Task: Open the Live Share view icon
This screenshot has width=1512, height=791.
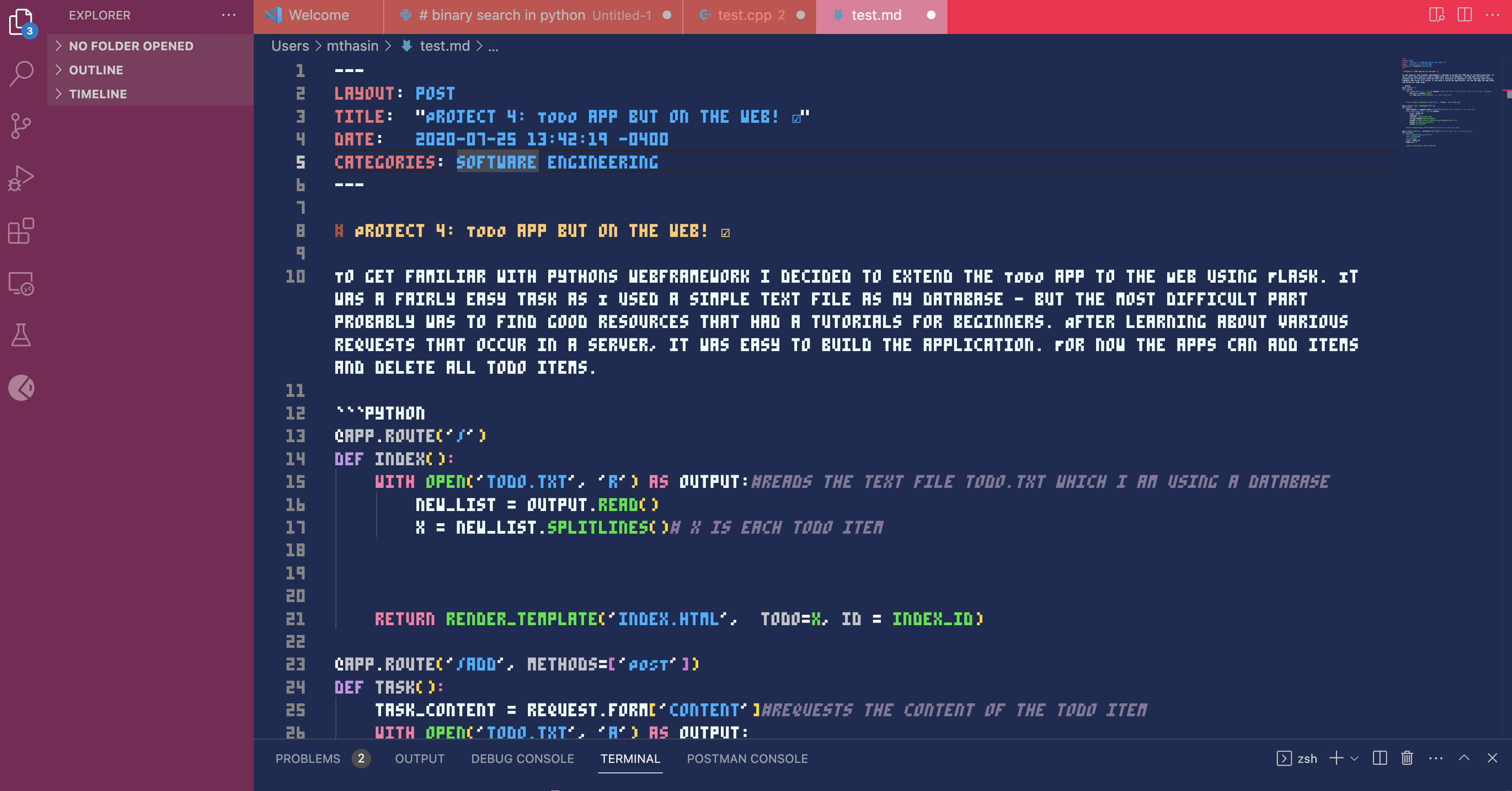Action: 21,388
